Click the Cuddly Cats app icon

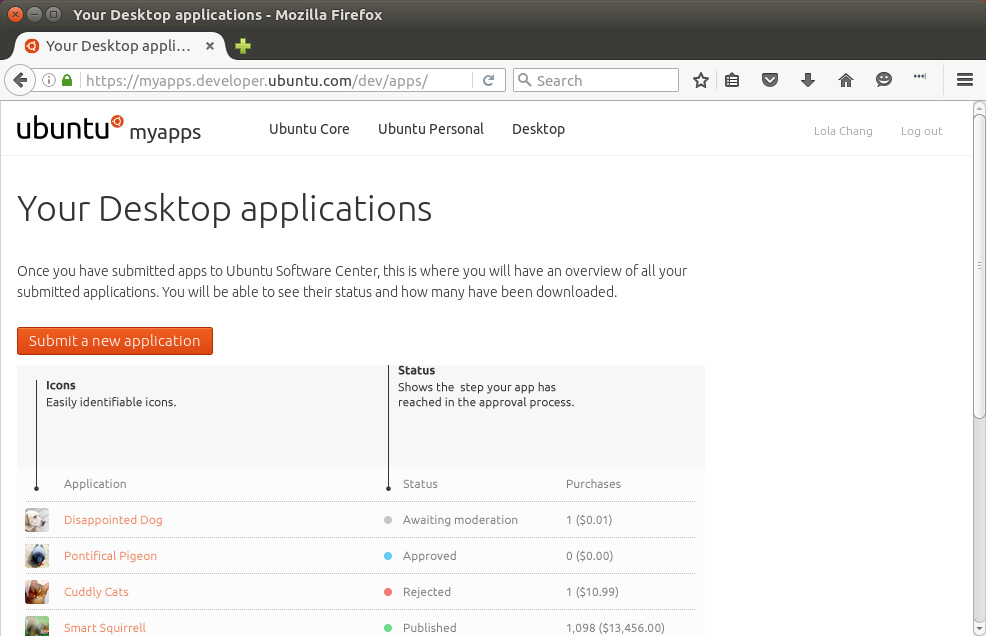[x=37, y=592]
